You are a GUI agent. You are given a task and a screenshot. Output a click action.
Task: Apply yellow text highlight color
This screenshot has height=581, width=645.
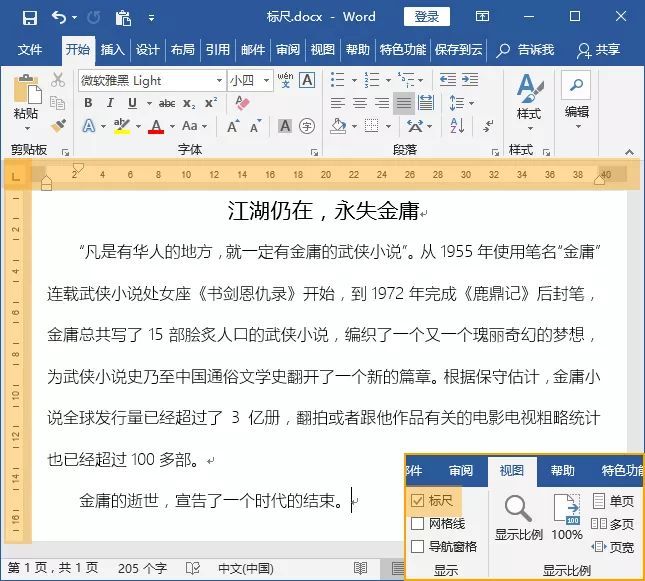pos(122,126)
